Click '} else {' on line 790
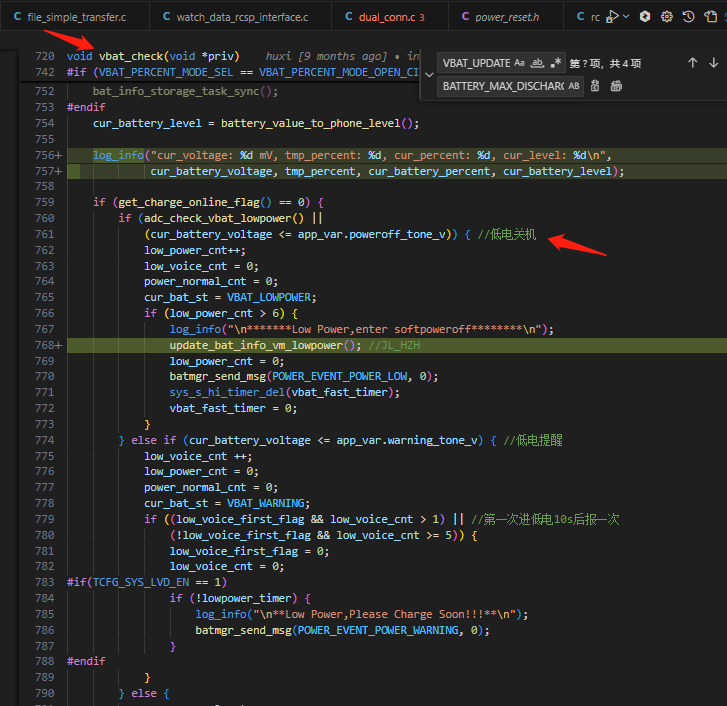 [144, 693]
